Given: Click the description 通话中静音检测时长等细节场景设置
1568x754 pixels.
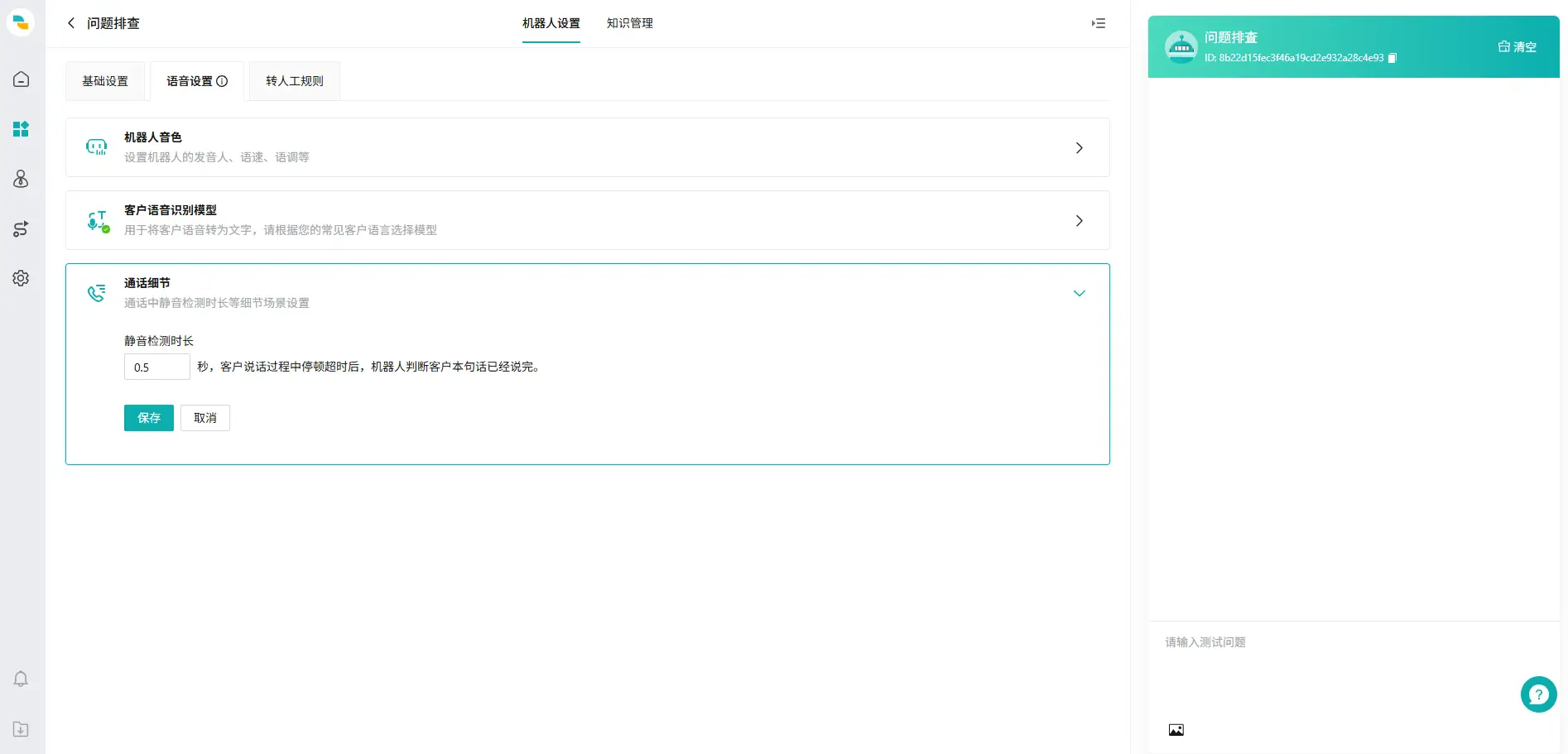Looking at the screenshot, I should point(217,303).
